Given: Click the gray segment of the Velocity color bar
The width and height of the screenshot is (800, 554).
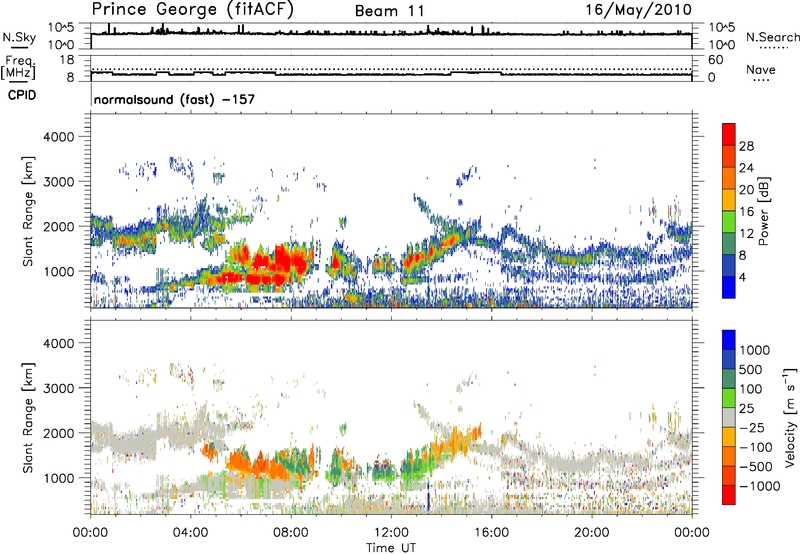Looking at the screenshot, I should pyautogui.click(x=729, y=417).
